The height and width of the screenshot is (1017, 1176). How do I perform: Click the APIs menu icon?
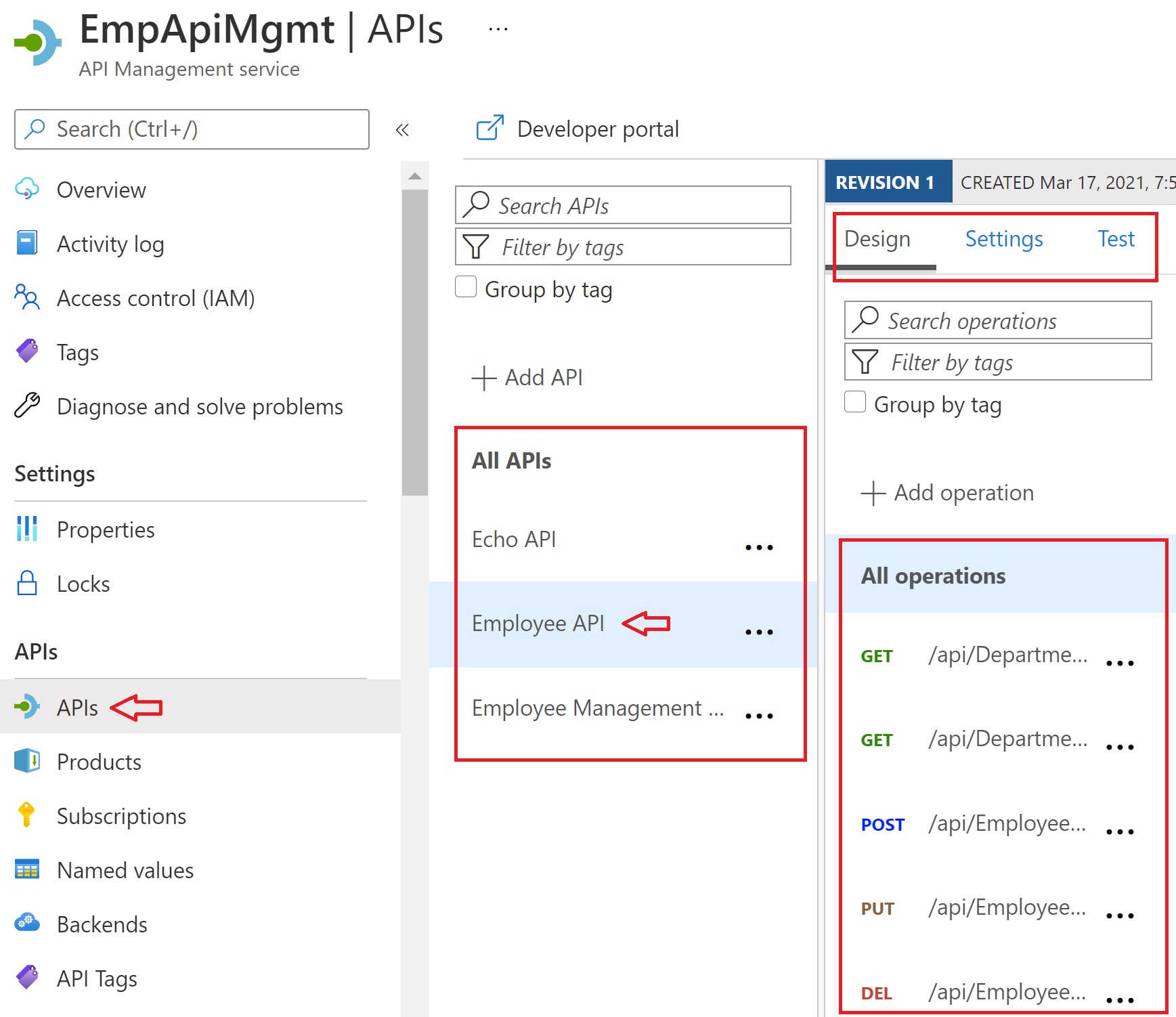pos(27,707)
